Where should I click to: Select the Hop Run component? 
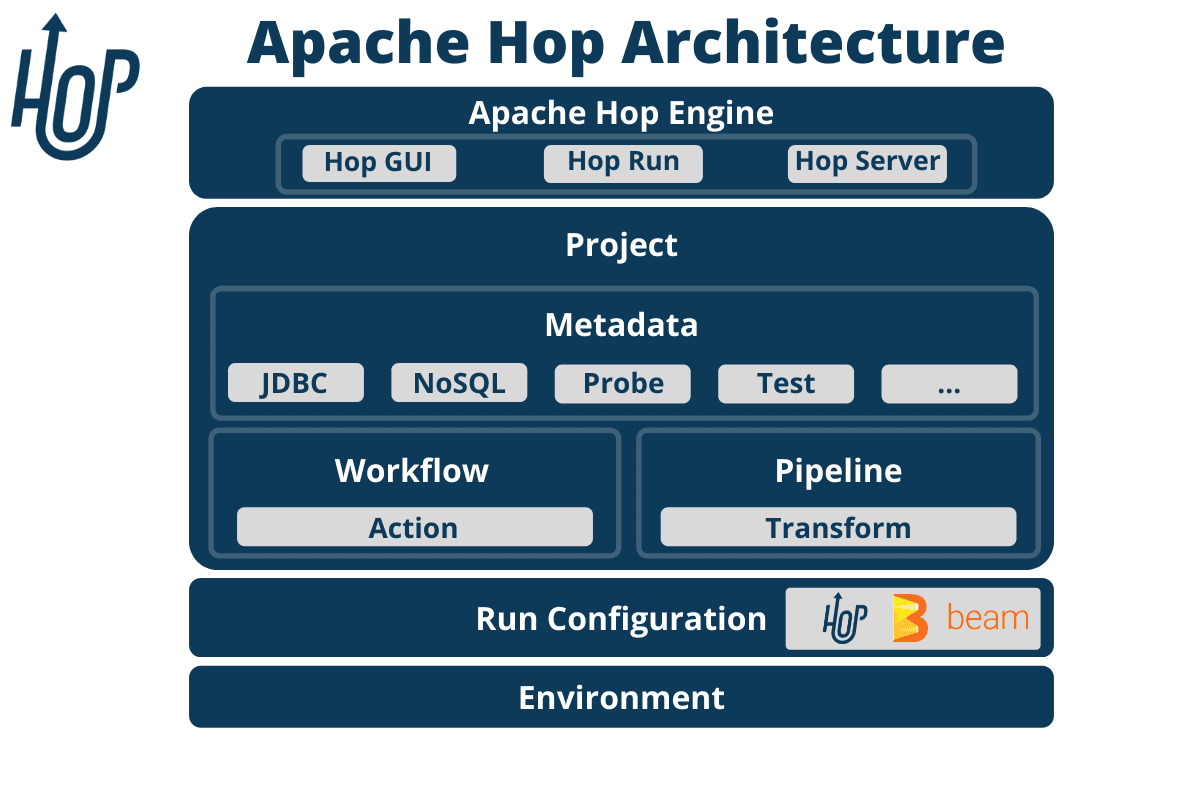pyautogui.click(x=623, y=163)
